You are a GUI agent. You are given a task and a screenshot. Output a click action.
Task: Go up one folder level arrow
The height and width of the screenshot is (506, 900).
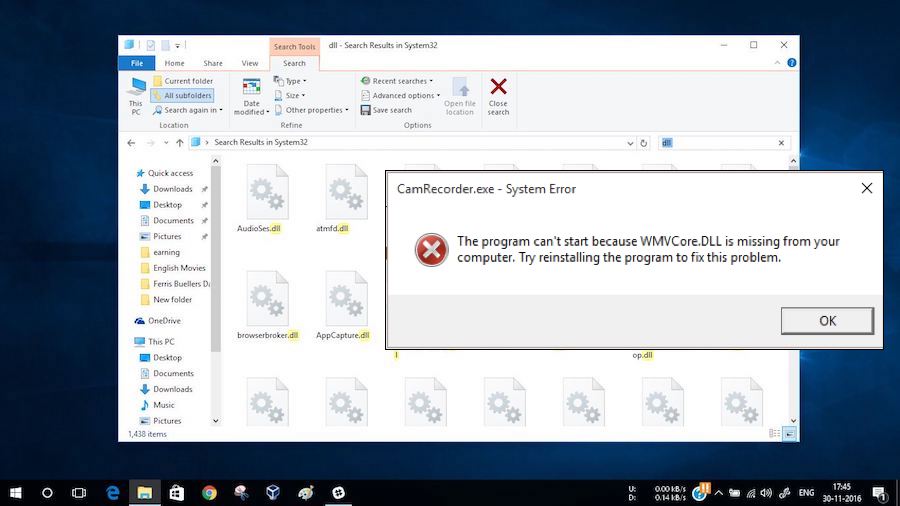coord(180,142)
